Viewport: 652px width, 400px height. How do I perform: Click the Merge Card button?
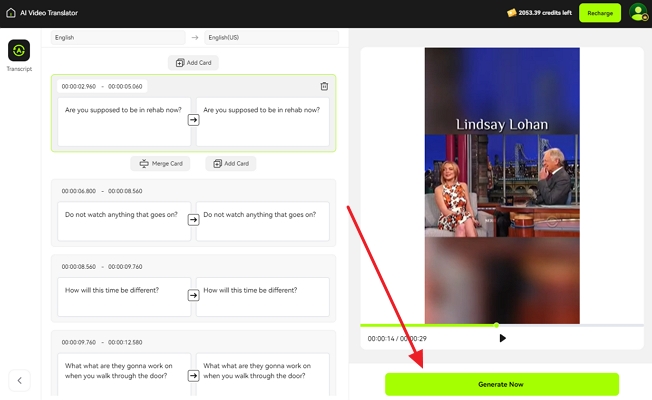click(x=160, y=163)
